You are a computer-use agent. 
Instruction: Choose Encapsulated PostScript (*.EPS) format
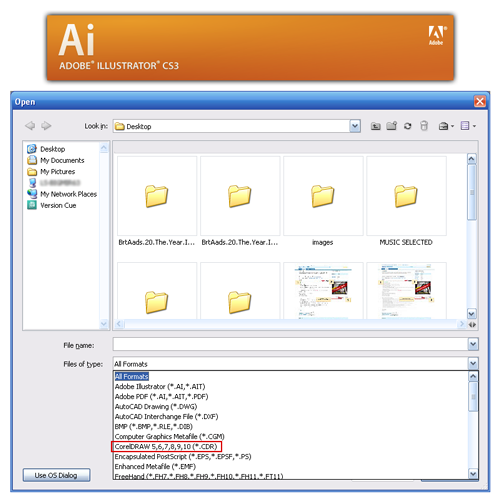[x=183, y=457]
